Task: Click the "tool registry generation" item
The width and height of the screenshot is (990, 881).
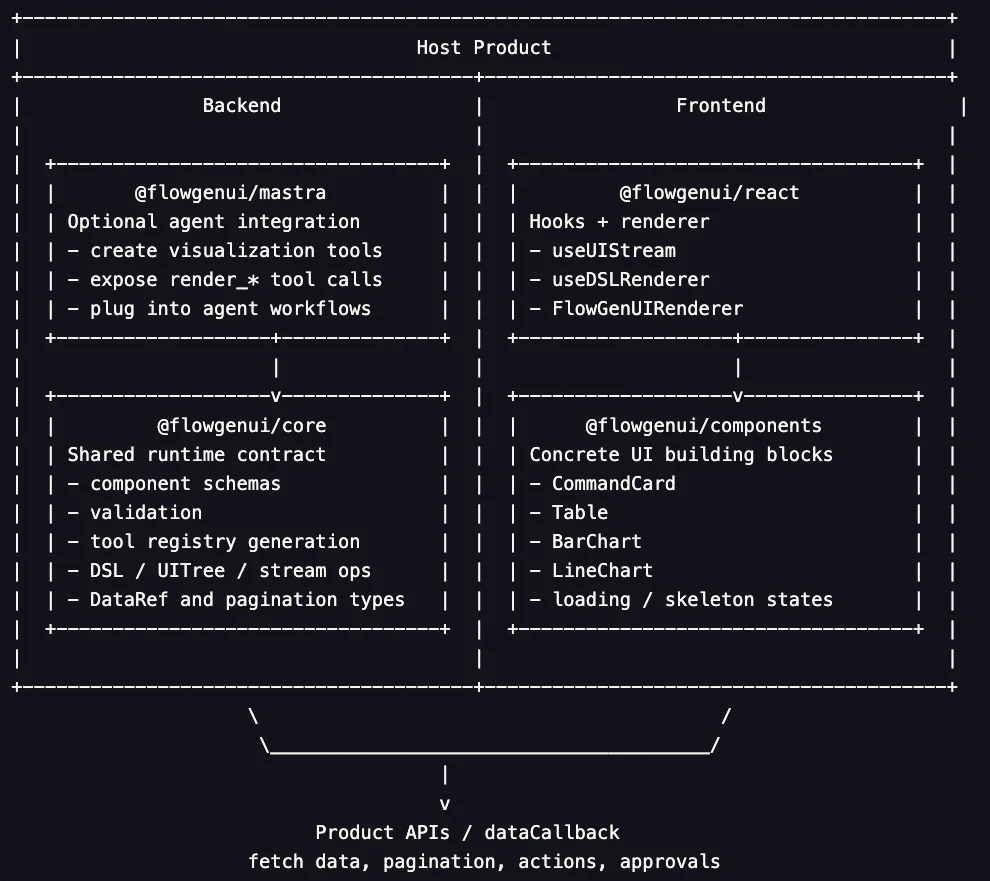Action: pyautogui.click(x=224, y=541)
